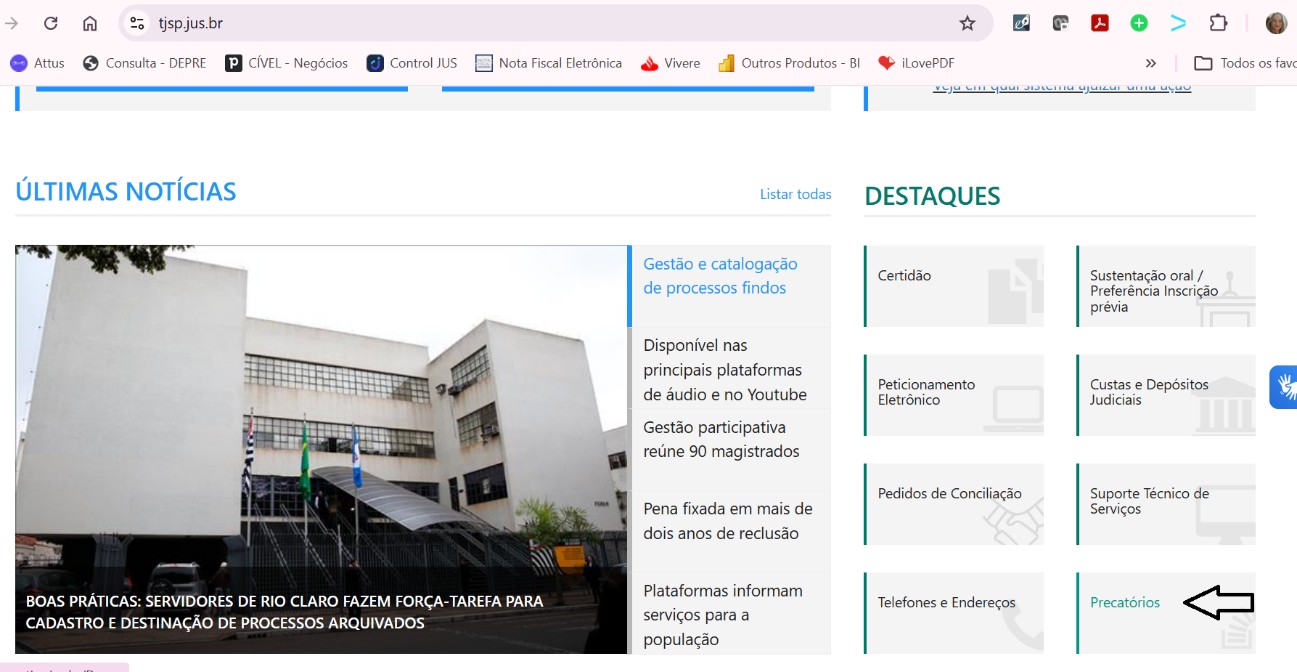Show the Extensions puzzle-piece menu

point(1218,23)
